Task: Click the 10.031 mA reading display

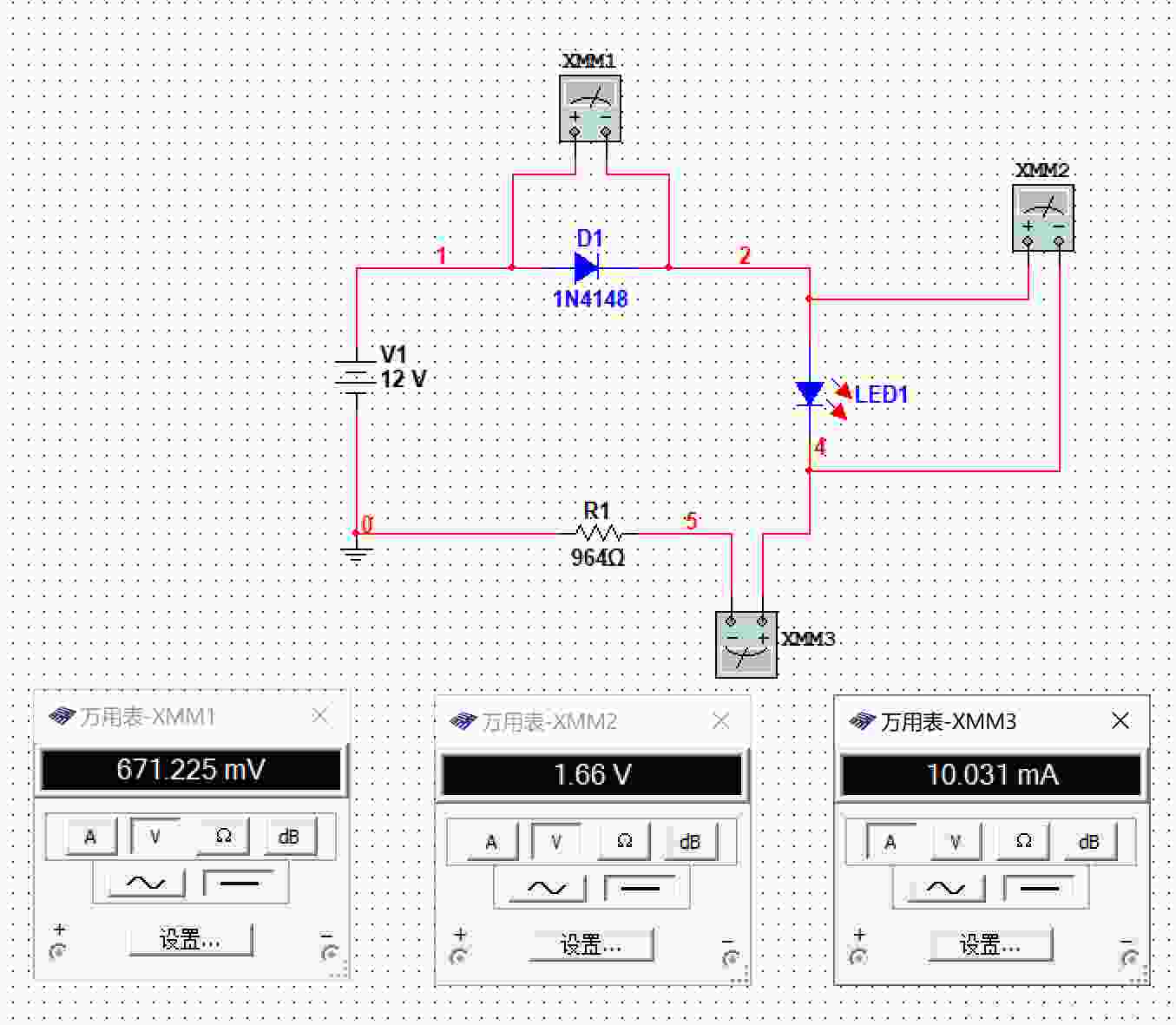Action: [x=991, y=774]
